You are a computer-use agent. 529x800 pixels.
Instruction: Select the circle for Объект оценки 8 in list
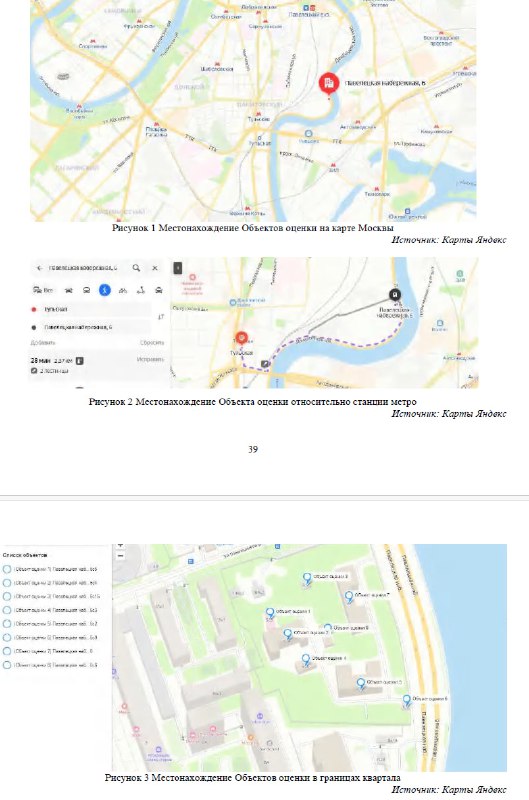point(7,665)
